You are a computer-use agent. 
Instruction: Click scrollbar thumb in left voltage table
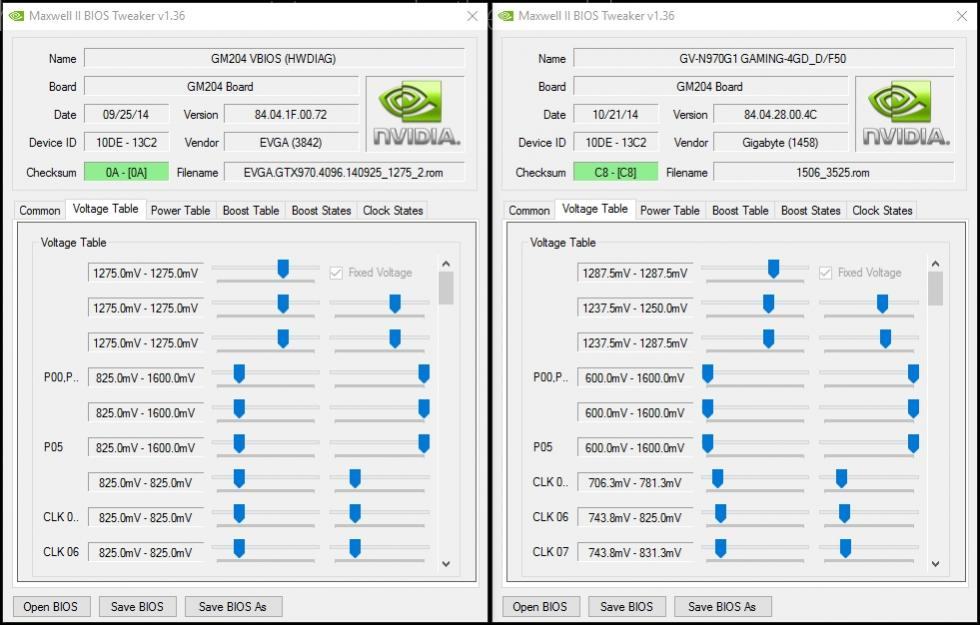pyautogui.click(x=446, y=289)
